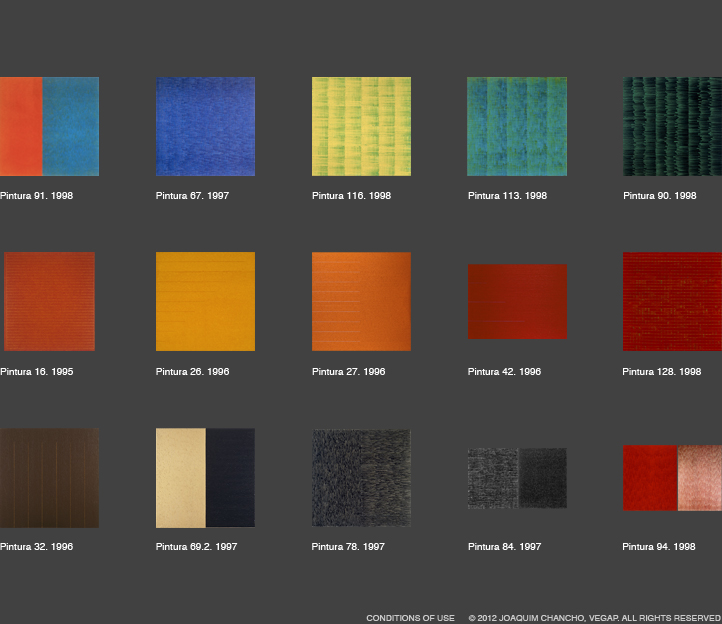This screenshot has width=722, height=624.
Task: Click the 2012 Joaquim Chancho copyright text
Action: click(594, 618)
